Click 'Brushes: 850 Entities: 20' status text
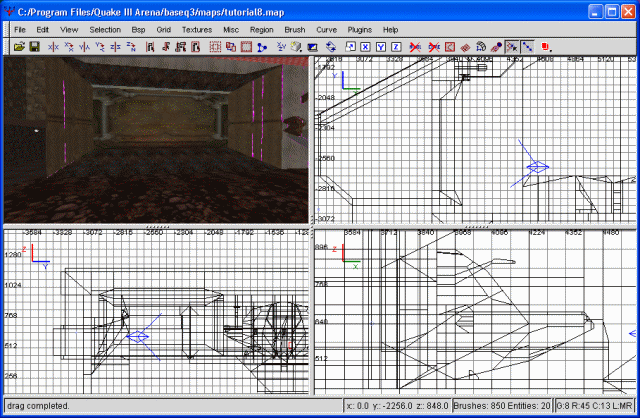Image resolution: width=640 pixels, height=418 pixels. [x=502, y=406]
